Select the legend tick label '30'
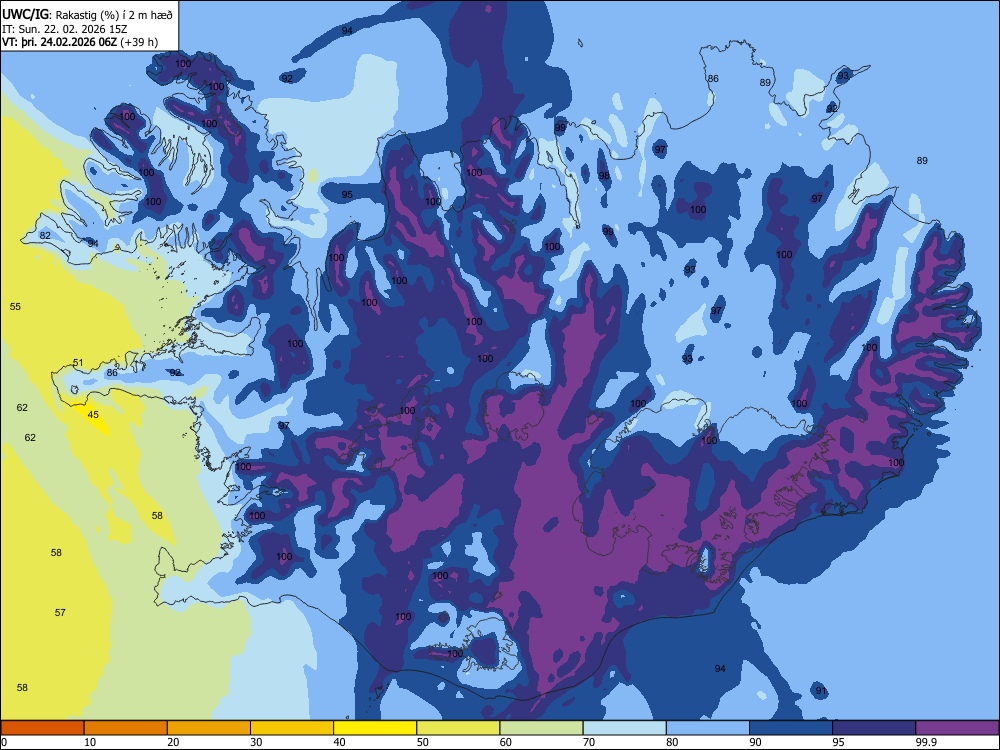 click(256, 742)
